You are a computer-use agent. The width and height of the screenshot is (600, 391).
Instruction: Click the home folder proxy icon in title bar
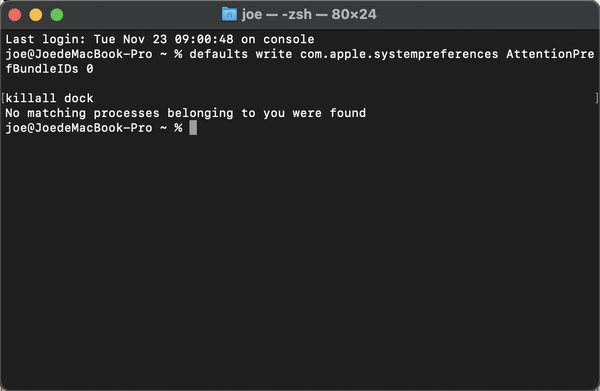pyautogui.click(x=229, y=15)
